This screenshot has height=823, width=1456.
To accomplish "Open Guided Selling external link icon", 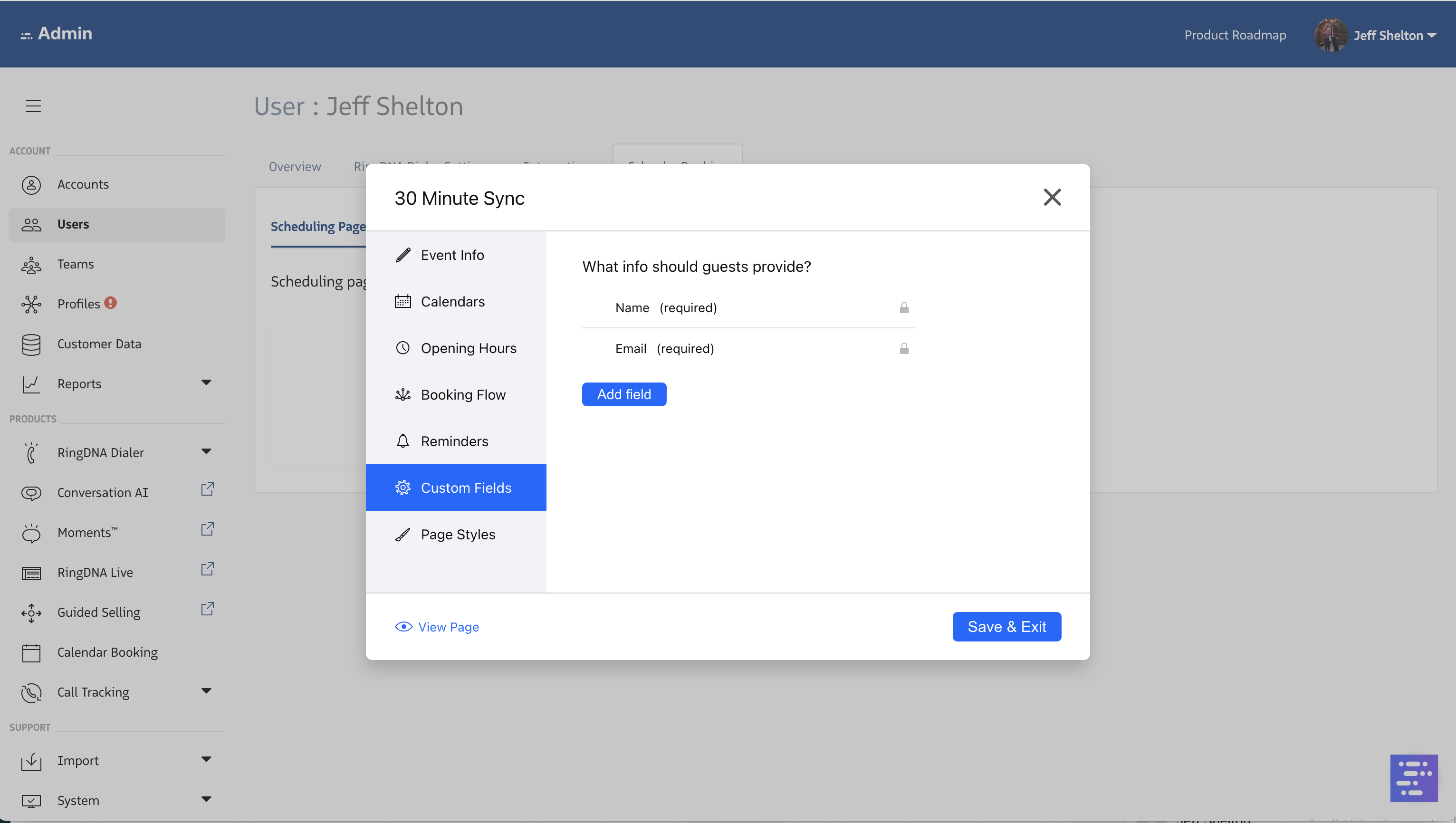I will (208, 609).
